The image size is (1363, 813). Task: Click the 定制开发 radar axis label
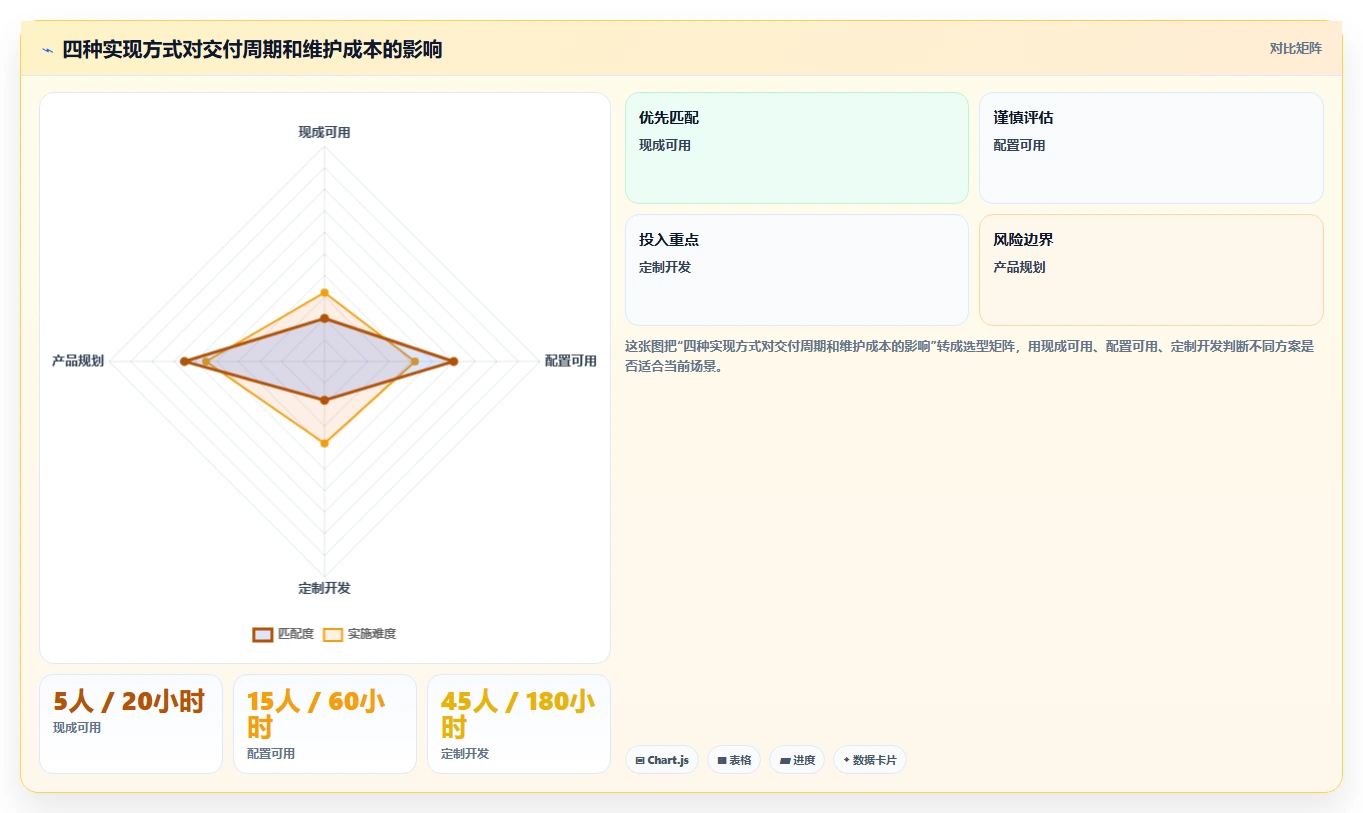324,588
